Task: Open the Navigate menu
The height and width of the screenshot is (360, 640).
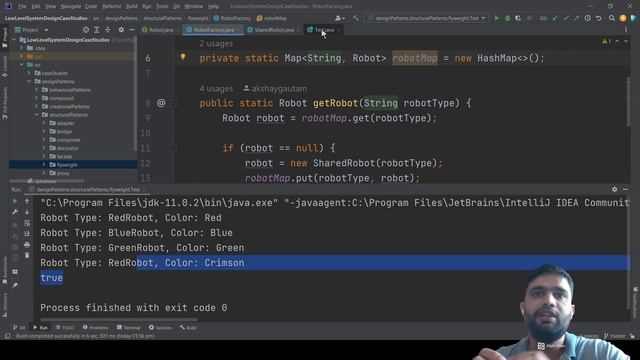Action: point(71,6)
